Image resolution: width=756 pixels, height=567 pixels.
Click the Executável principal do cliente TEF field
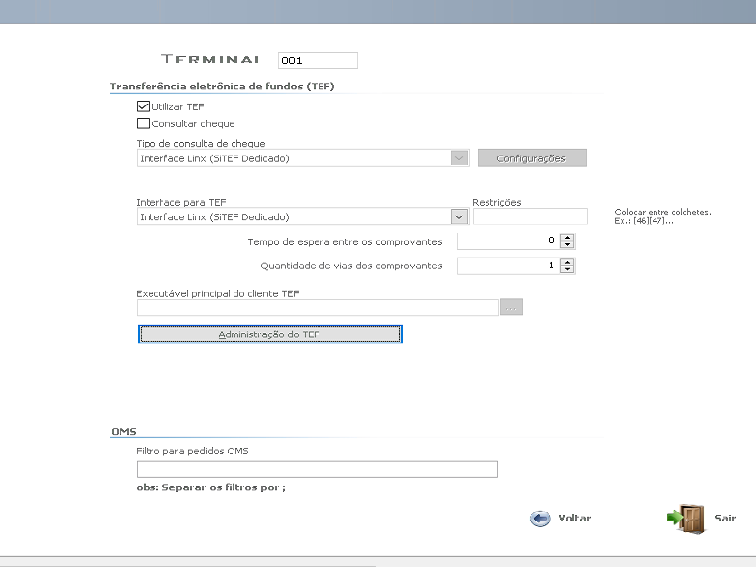point(317,308)
